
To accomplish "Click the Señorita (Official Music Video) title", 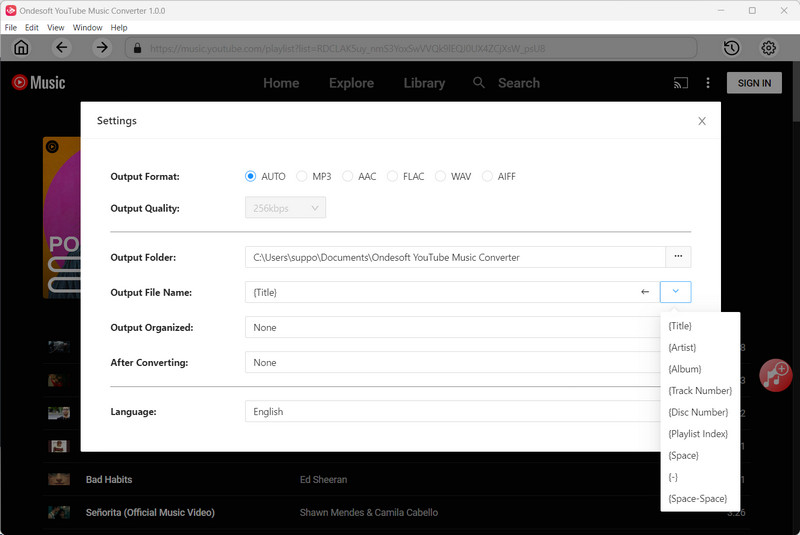I will (150, 512).
